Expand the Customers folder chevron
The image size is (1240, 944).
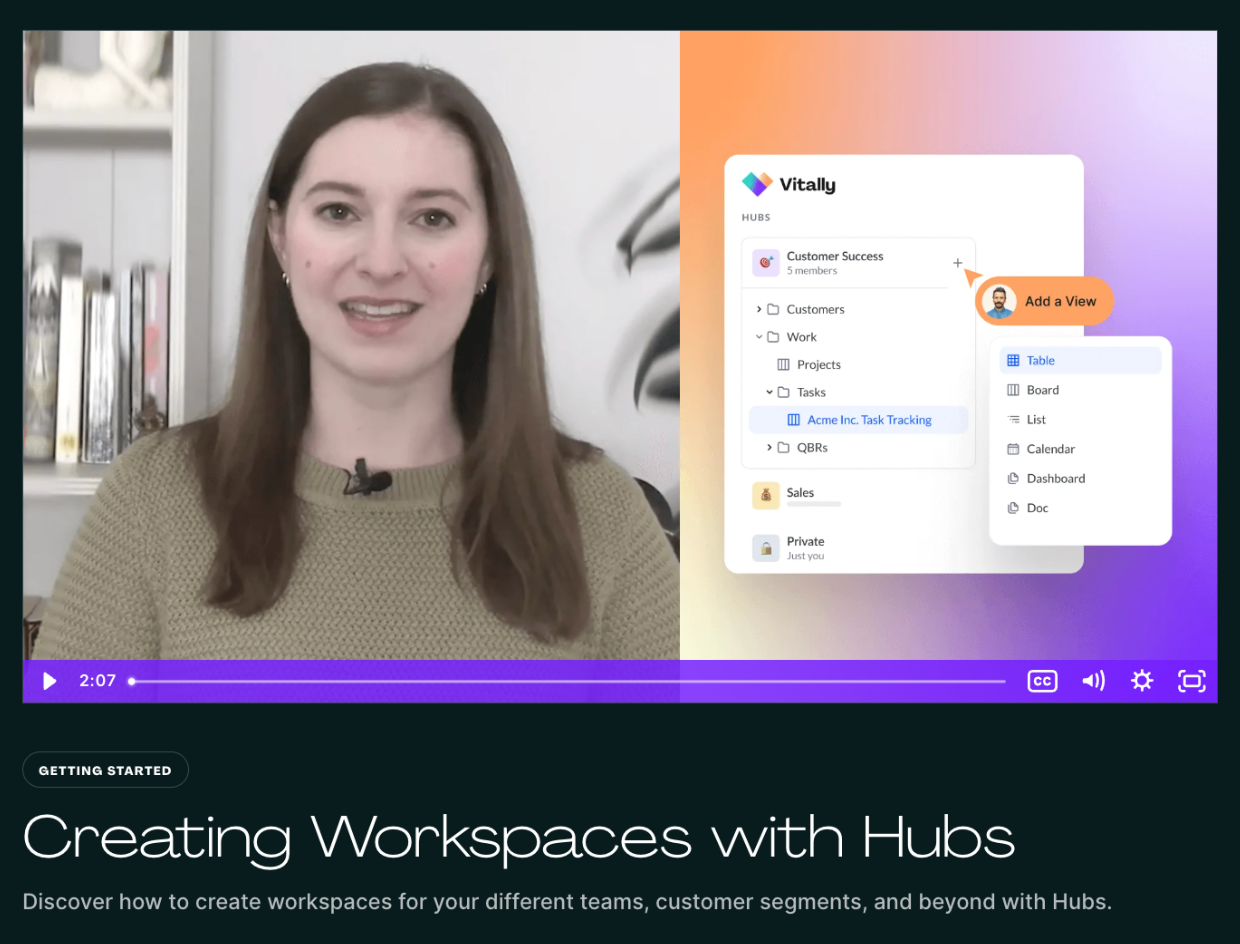759,309
